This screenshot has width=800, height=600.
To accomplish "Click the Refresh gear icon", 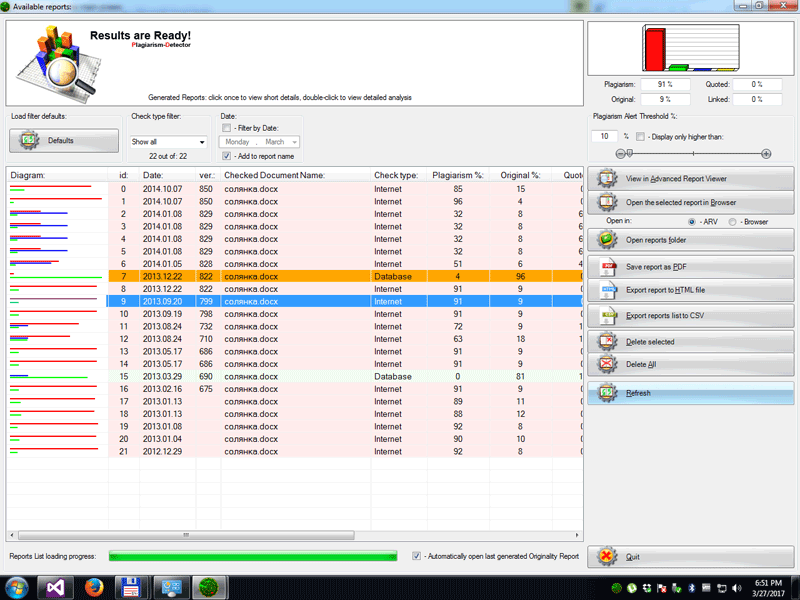I will [607, 393].
